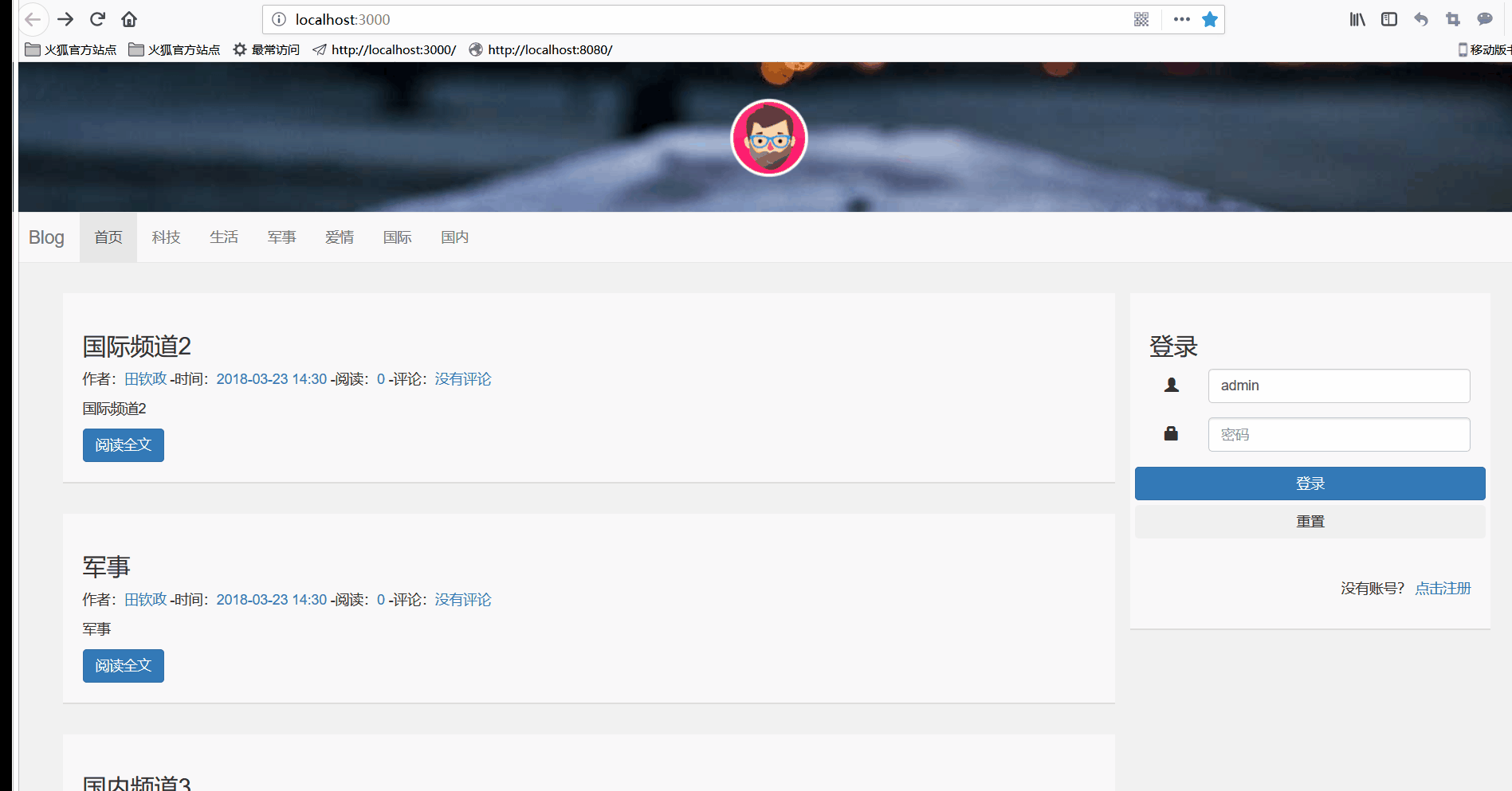
Task: Click the blue 登录 submit button
Action: pyautogui.click(x=1310, y=484)
